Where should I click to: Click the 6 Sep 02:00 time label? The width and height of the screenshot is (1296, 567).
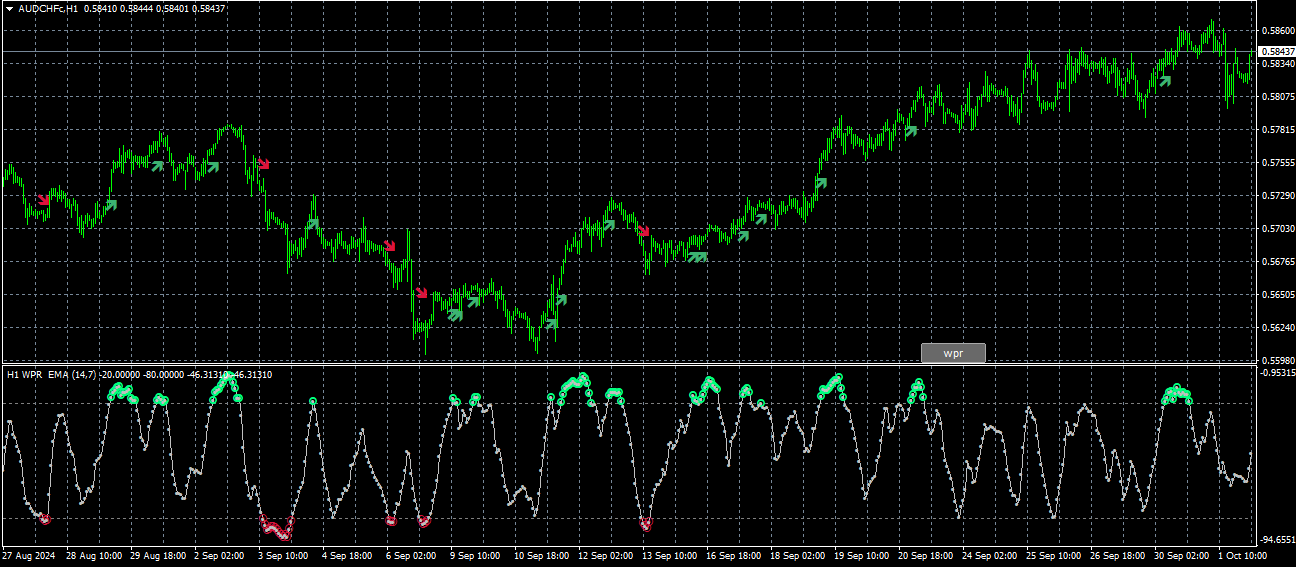411,555
